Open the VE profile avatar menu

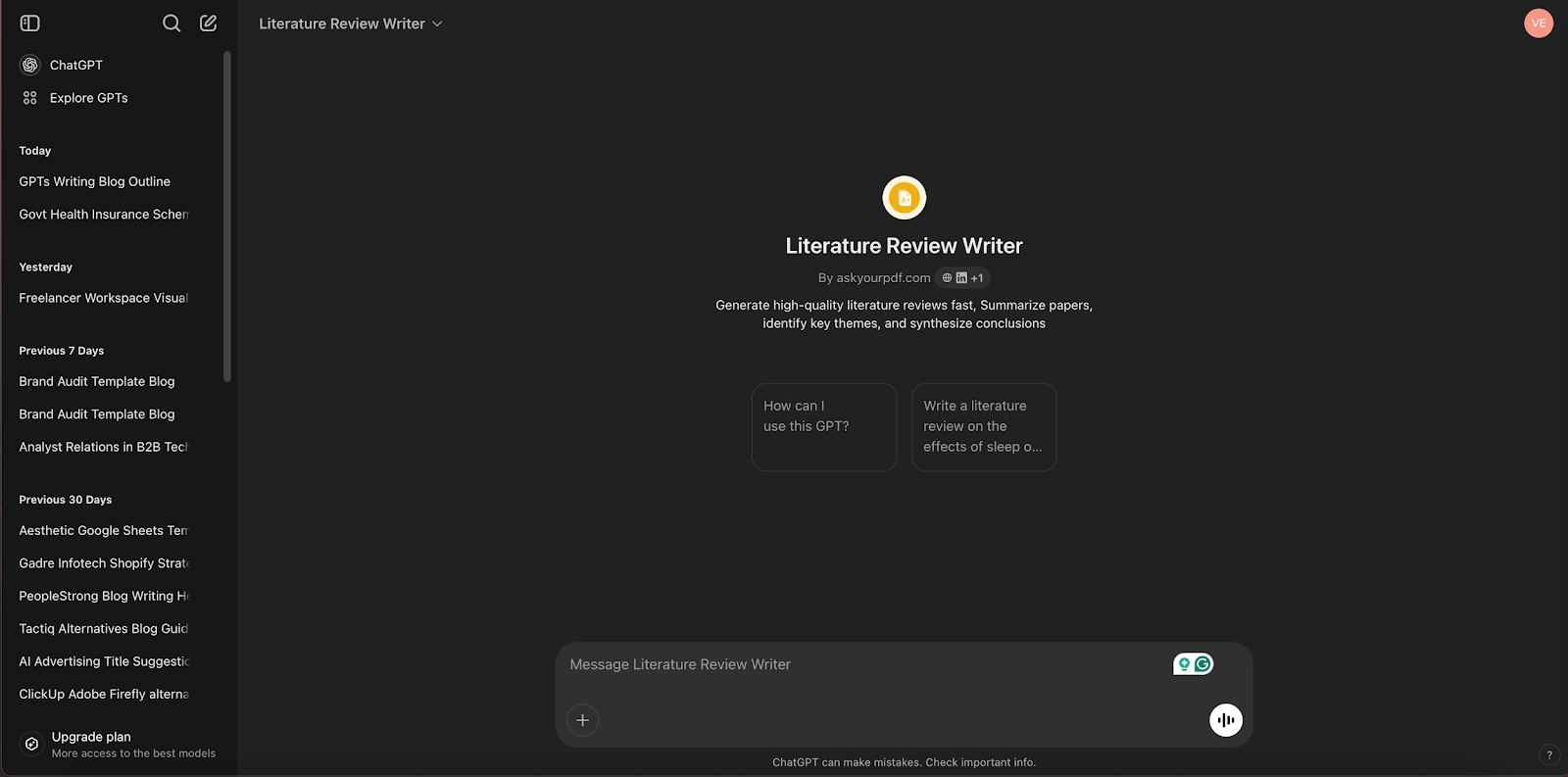(1539, 23)
